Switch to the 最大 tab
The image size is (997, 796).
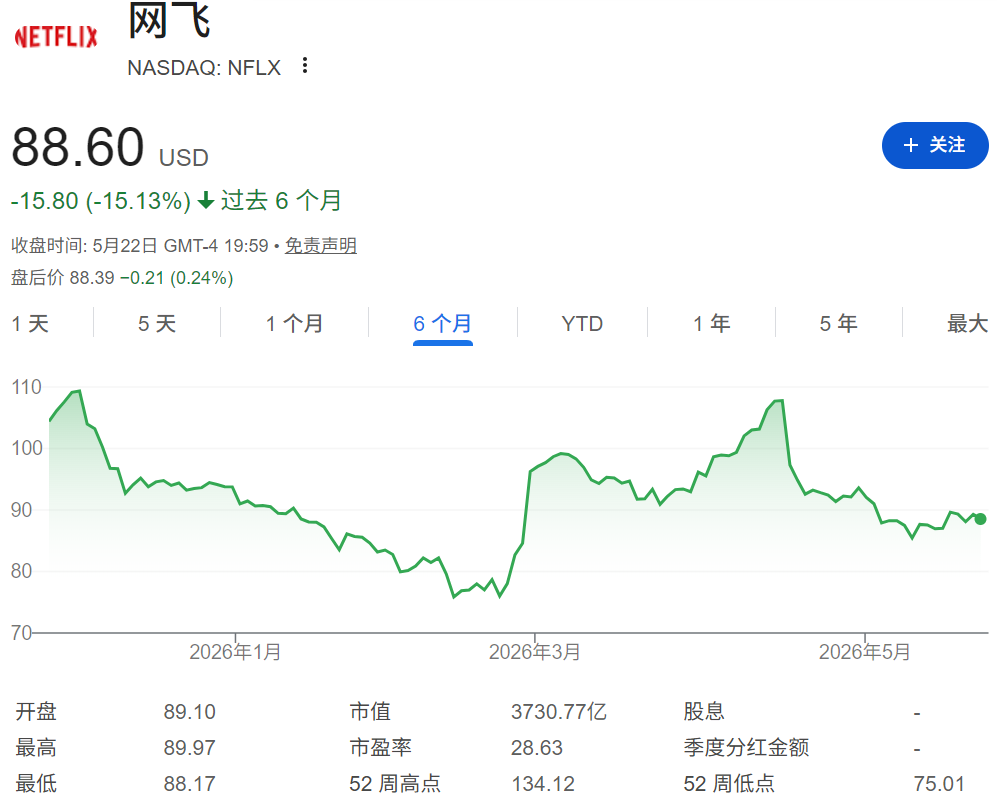coord(967,324)
